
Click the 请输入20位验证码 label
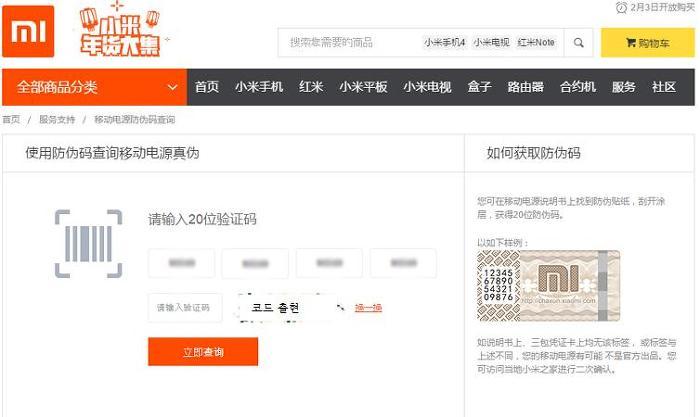pos(202,219)
